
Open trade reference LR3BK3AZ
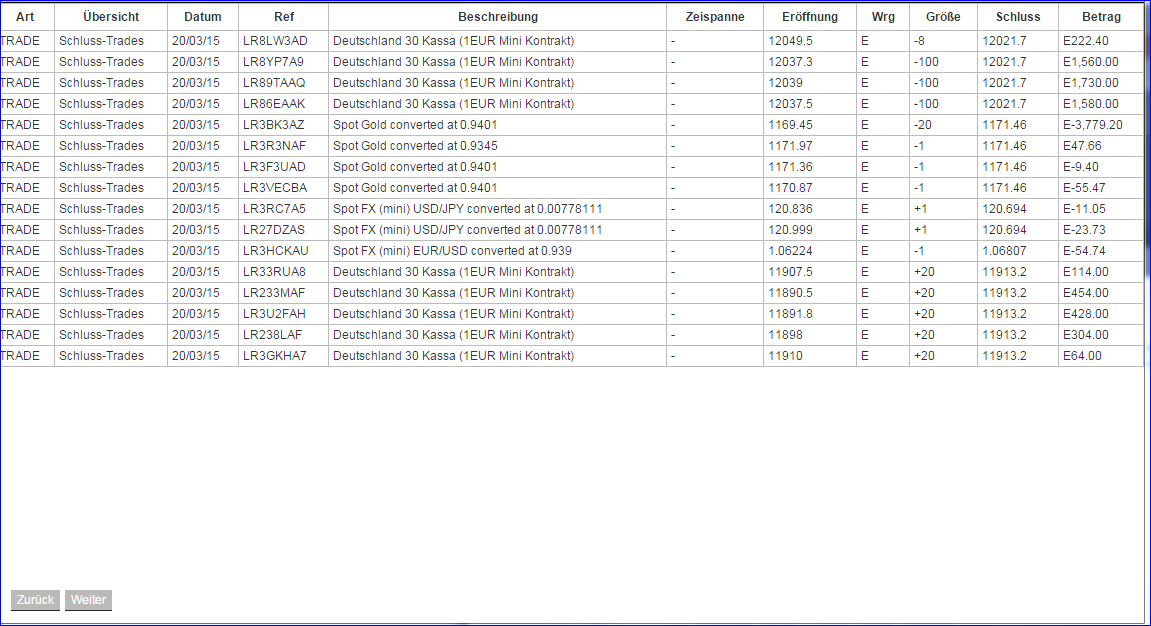[284, 124]
